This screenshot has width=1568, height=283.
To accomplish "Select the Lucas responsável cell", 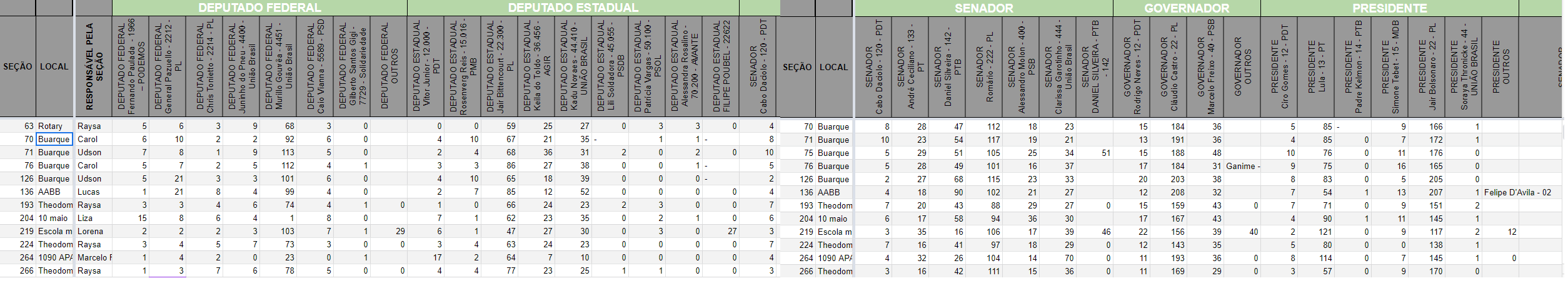I will point(94,192).
